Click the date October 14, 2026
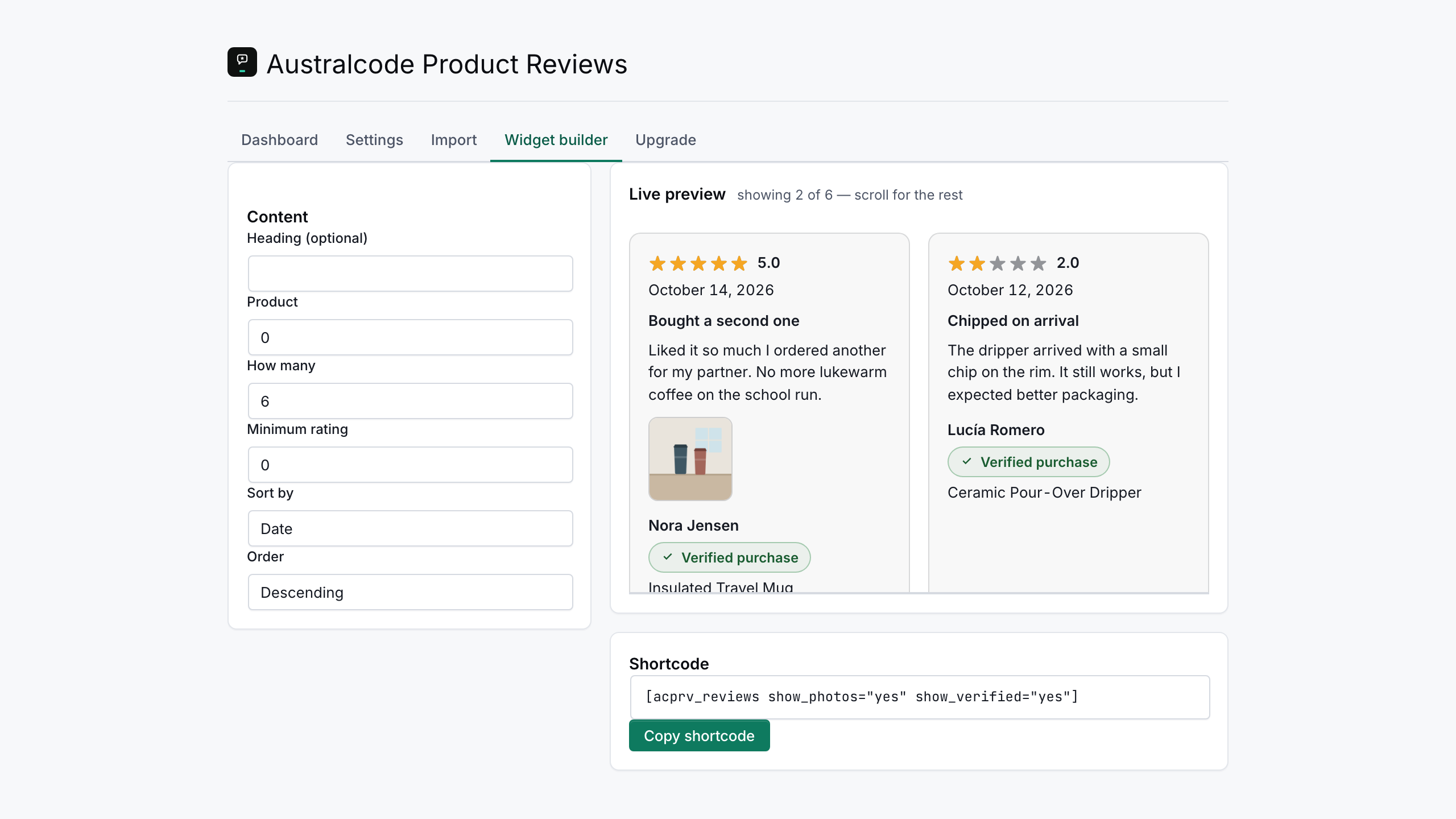Viewport: 1456px width, 819px height. click(711, 290)
